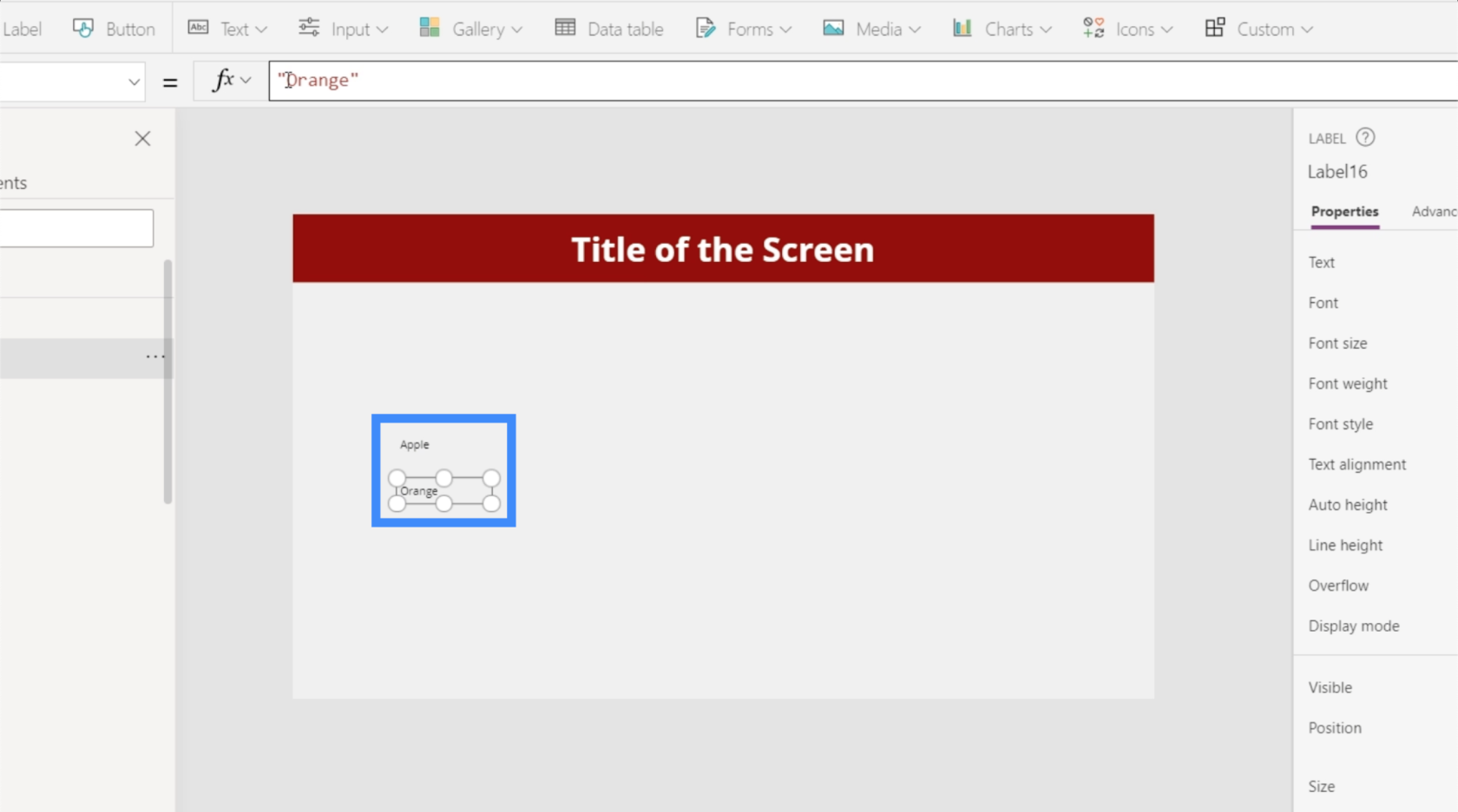The width and height of the screenshot is (1458, 812).
Task: Open the Media dropdown menu
Action: (x=871, y=29)
